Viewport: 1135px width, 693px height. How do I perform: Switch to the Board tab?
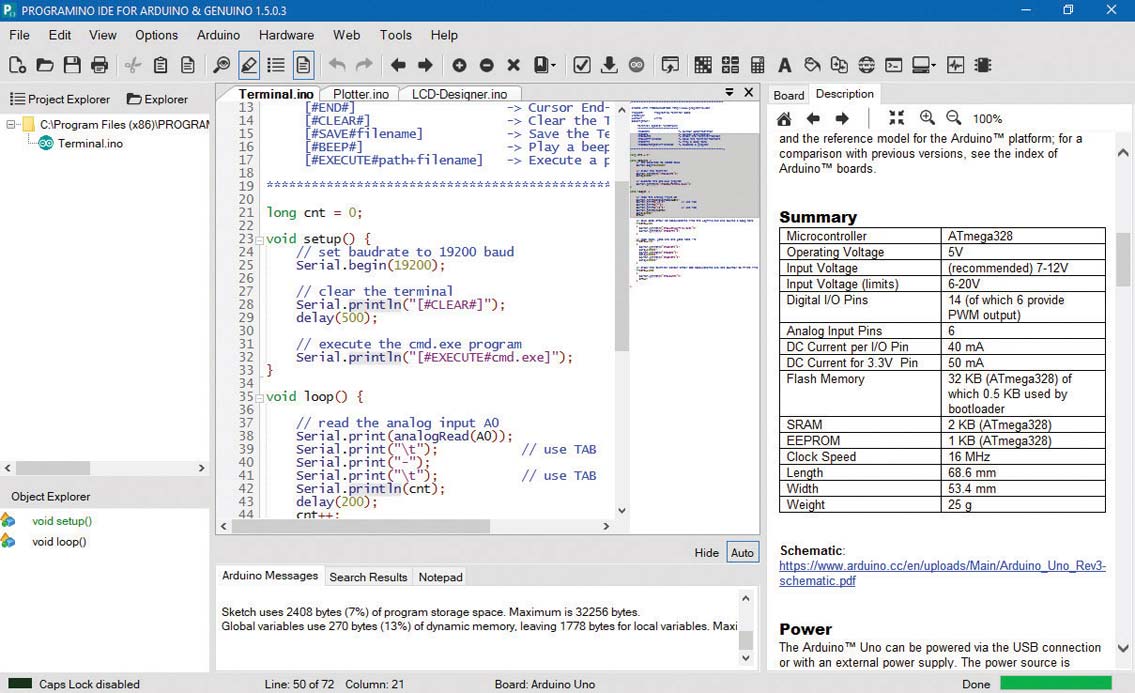pyautogui.click(x=788, y=95)
